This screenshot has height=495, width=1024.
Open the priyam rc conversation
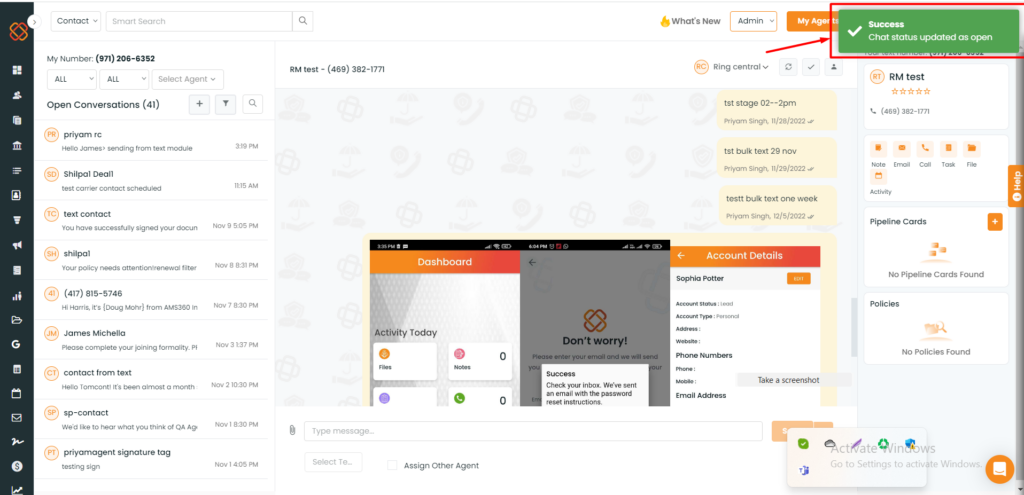click(151, 140)
